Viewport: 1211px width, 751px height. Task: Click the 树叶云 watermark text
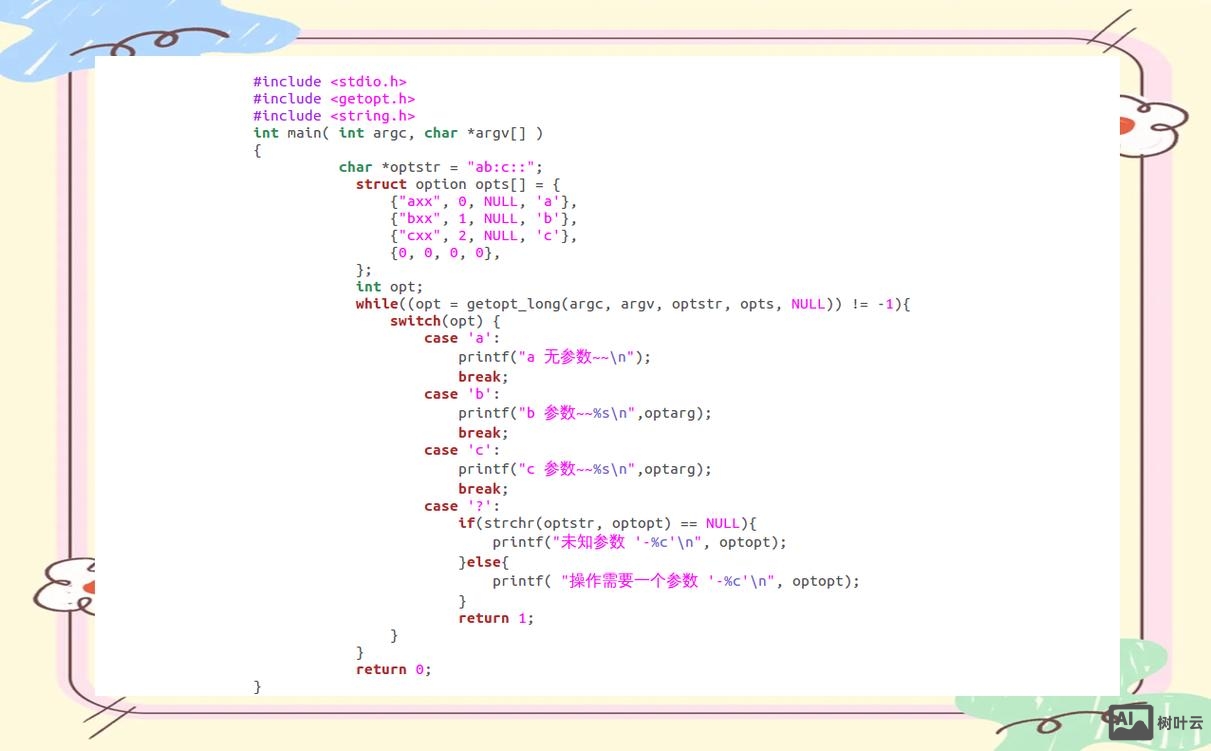coord(1180,723)
